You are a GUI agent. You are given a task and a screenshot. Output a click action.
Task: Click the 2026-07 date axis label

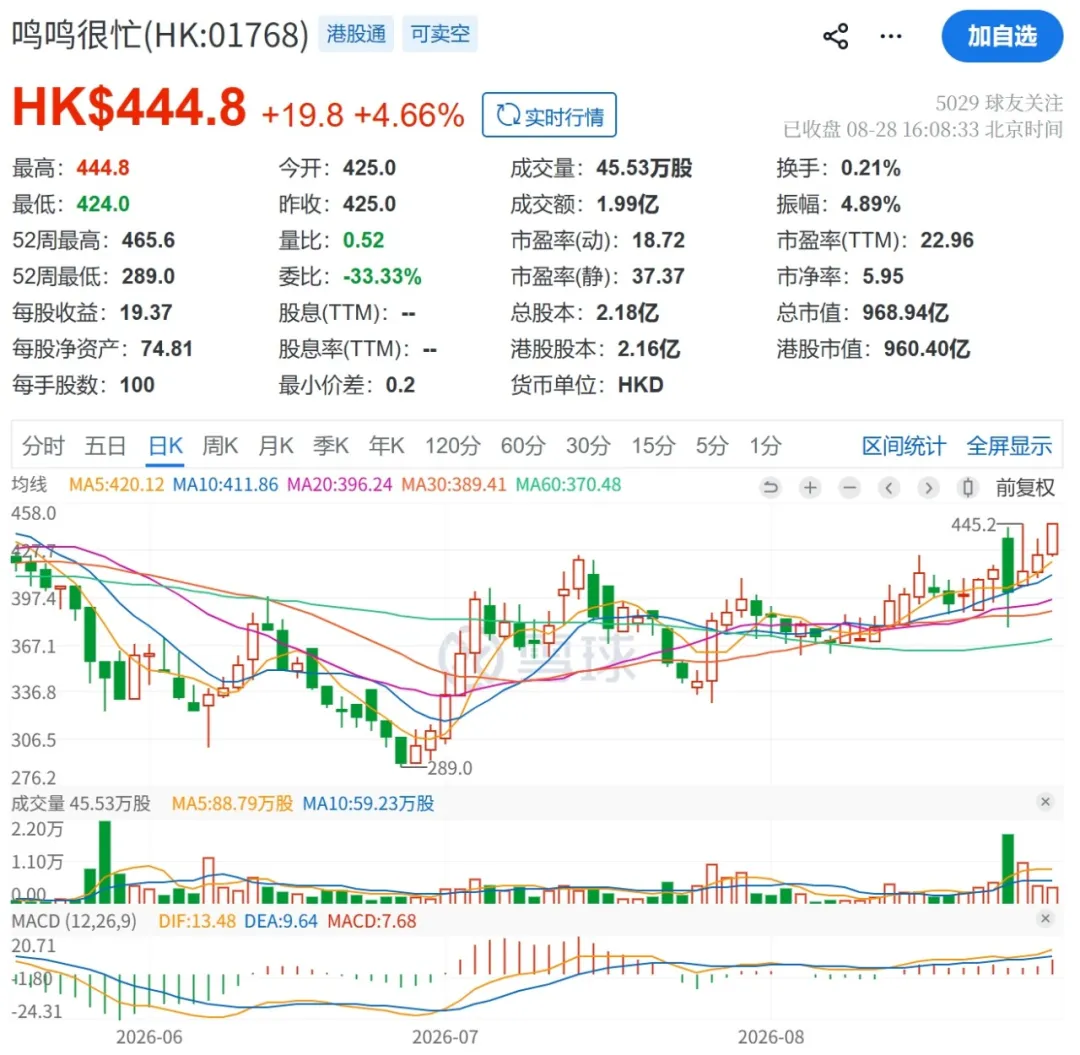(x=445, y=1036)
